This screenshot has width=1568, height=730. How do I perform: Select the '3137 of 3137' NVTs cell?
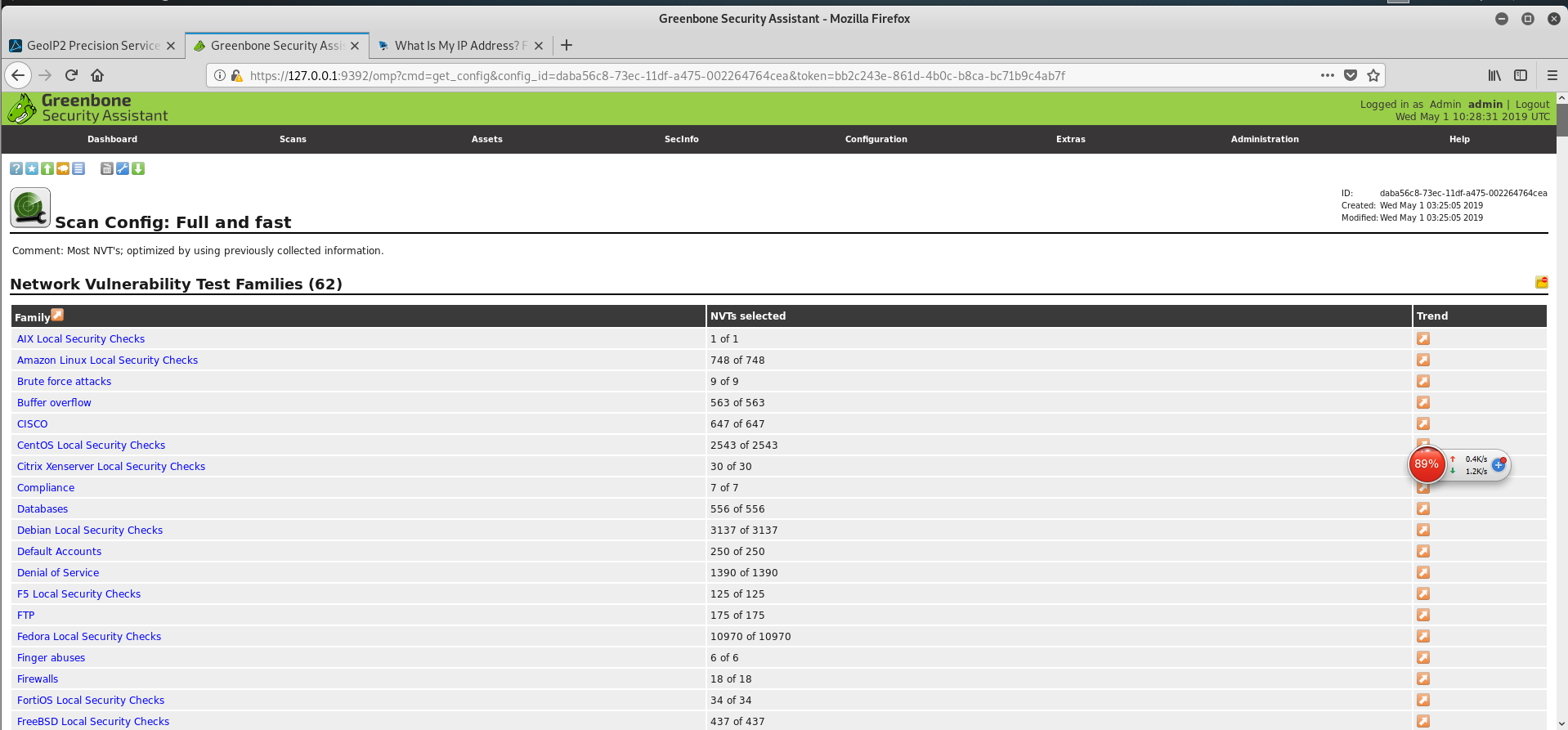point(1059,530)
